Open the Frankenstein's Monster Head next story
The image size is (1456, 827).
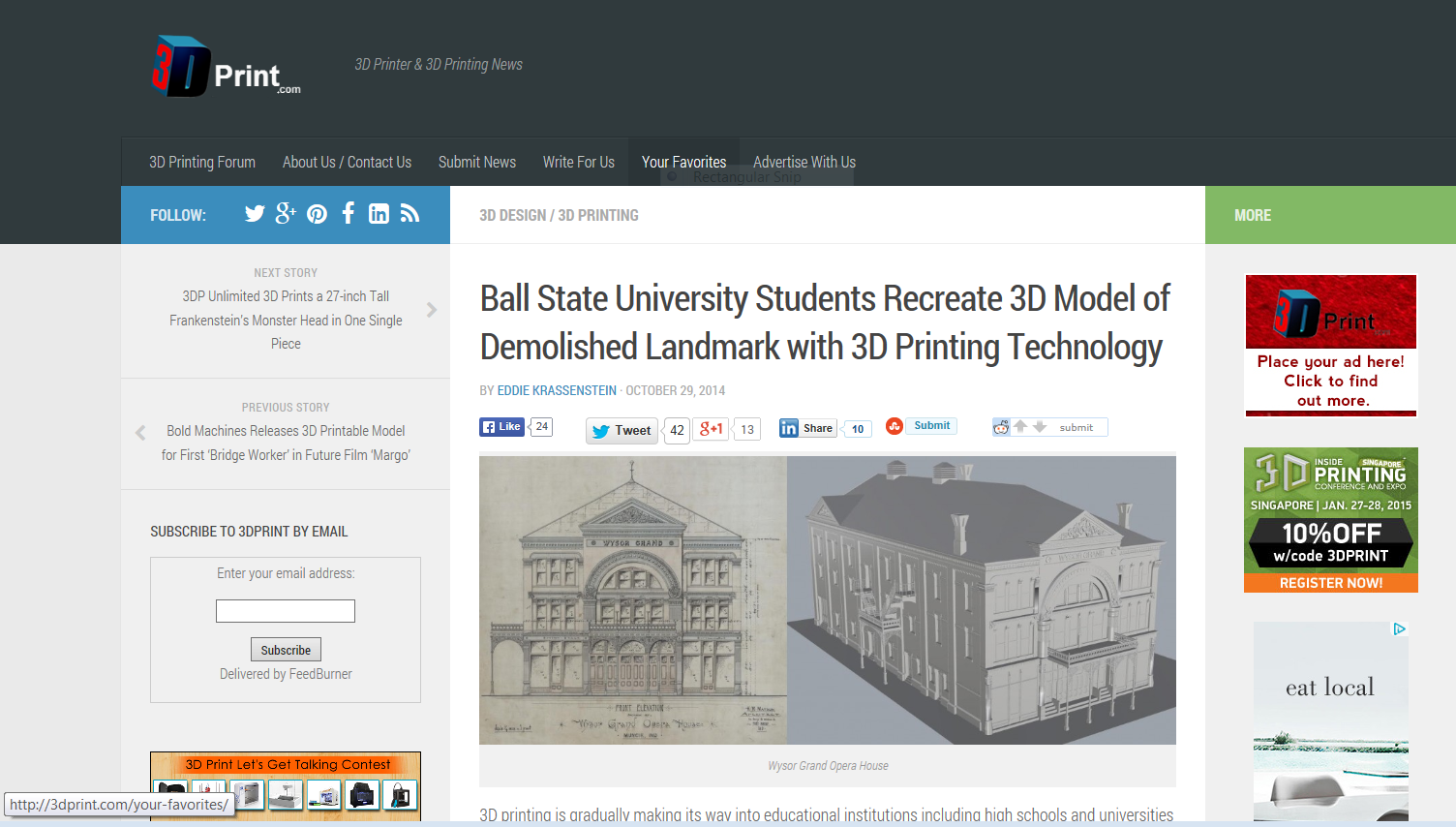286,320
